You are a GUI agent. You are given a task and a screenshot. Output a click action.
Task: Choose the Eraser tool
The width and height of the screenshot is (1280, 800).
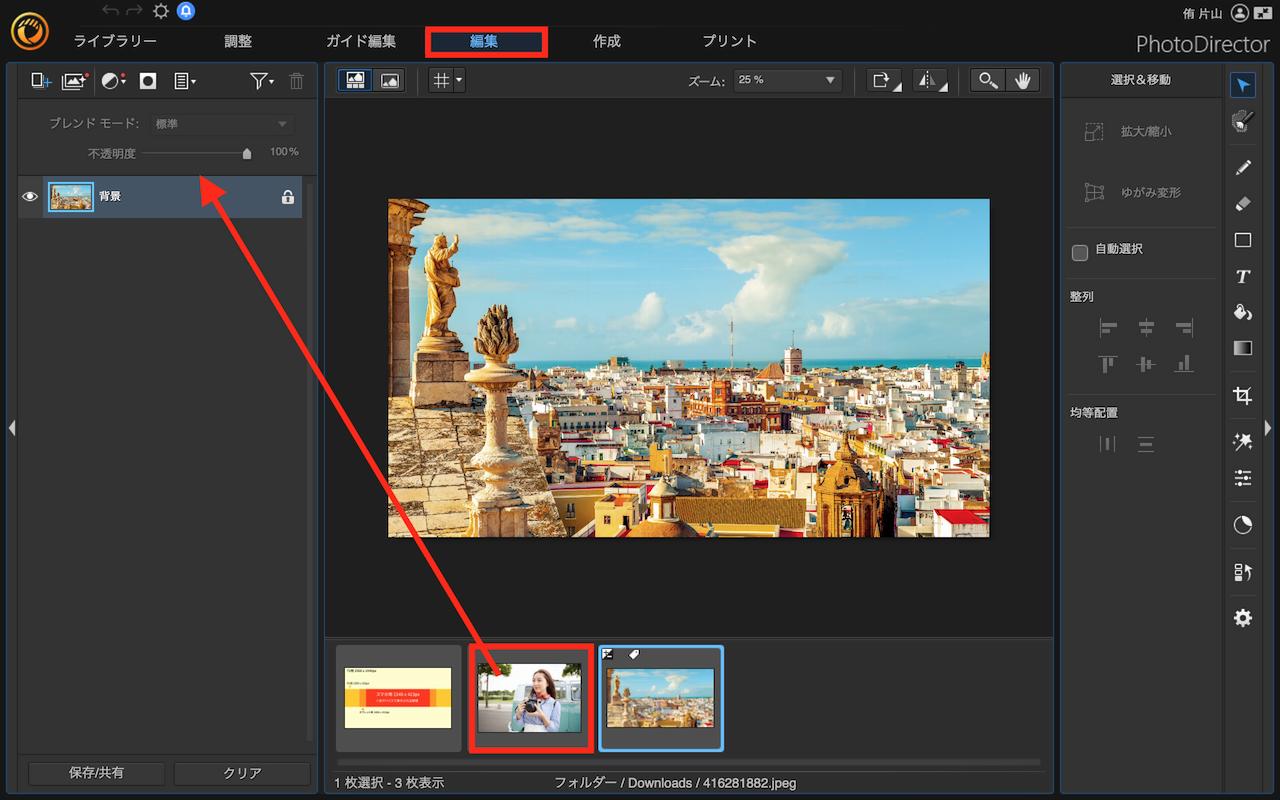point(1243,203)
